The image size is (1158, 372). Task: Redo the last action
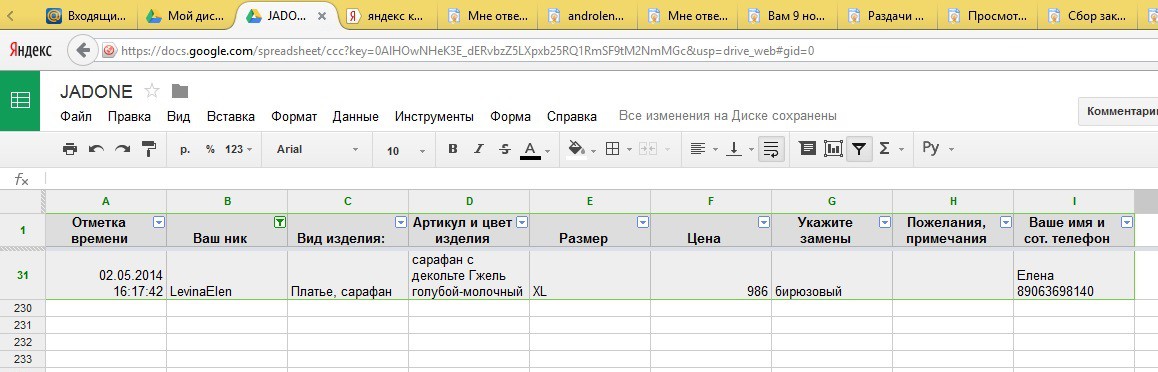(122, 149)
